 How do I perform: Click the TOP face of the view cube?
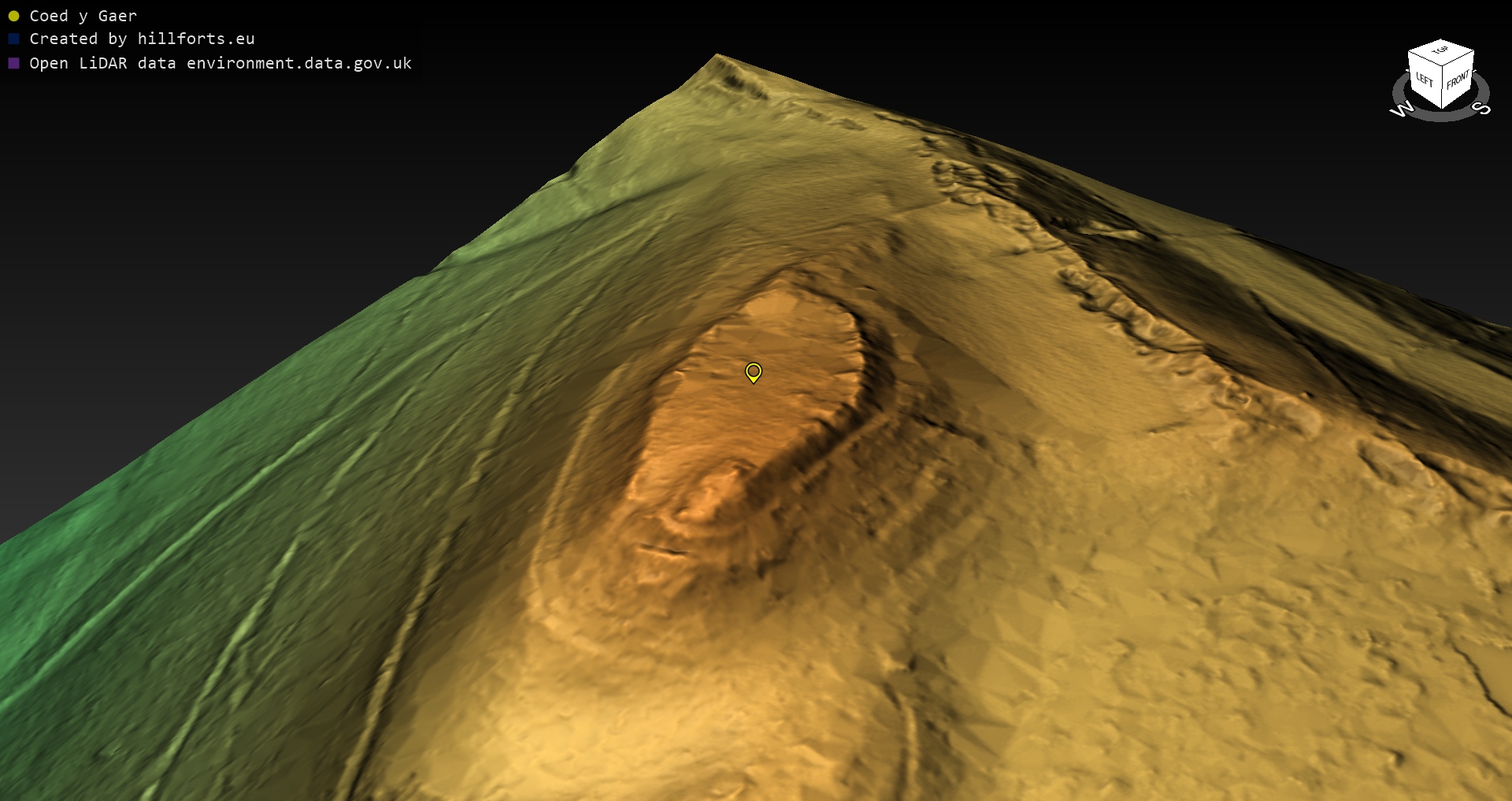[1440, 50]
